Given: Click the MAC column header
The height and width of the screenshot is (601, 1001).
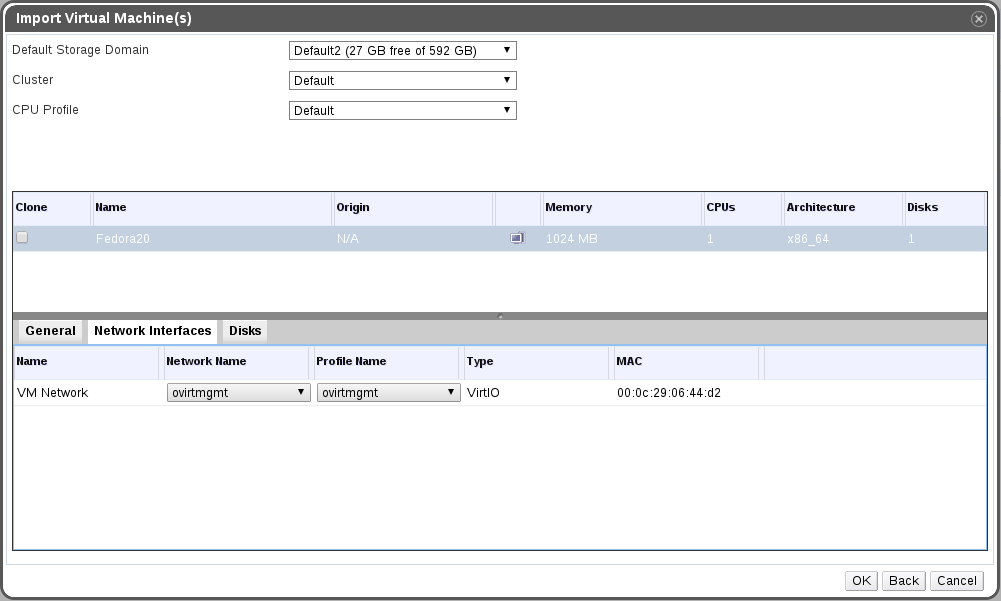Looking at the screenshot, I should (x=628, y=362).
